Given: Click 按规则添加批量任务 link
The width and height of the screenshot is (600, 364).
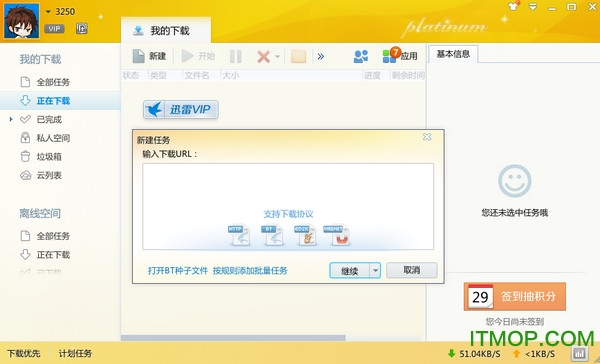Looking at the screenshot, I should click(x=250, y=271).
